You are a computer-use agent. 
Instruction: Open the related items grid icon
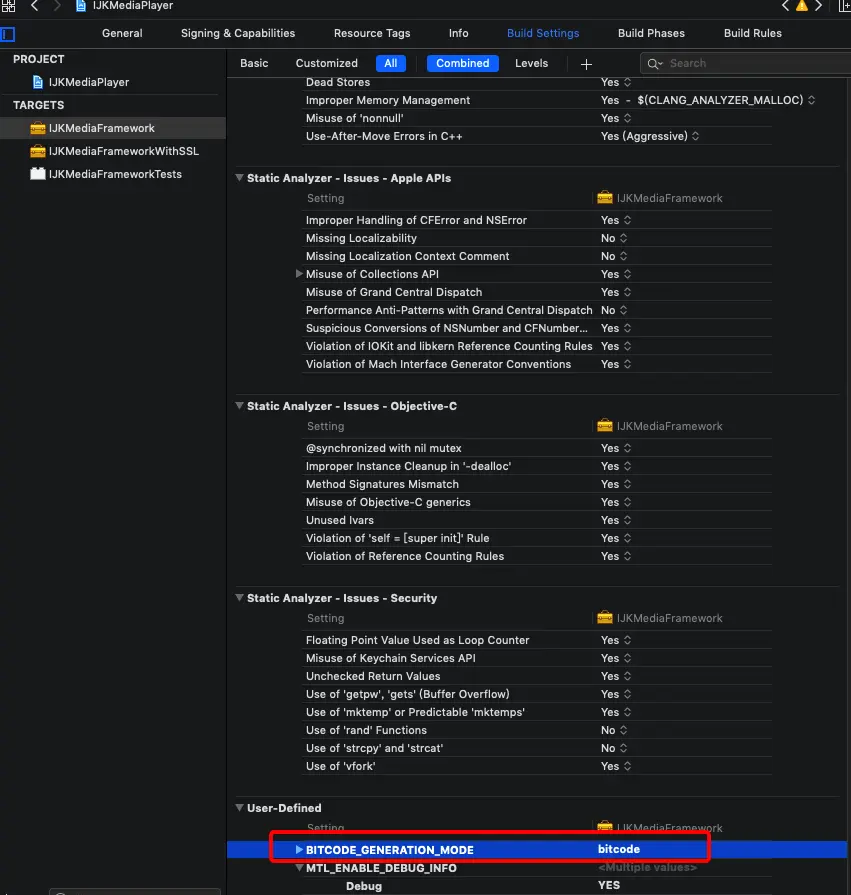point(8,6)
